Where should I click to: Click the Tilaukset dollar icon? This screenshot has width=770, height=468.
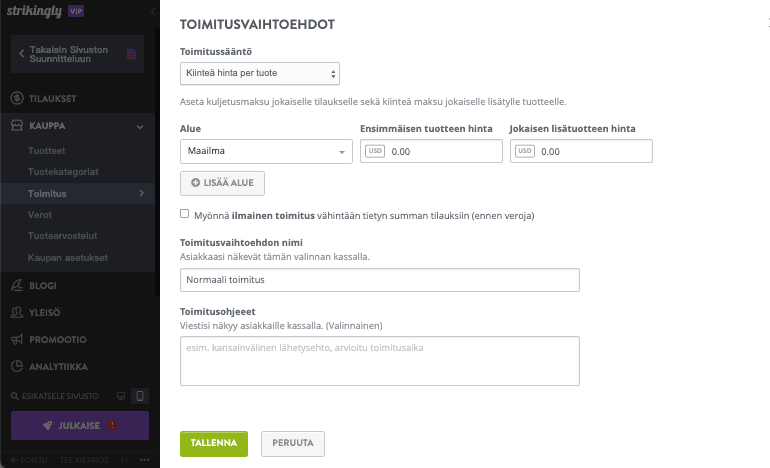17,98
